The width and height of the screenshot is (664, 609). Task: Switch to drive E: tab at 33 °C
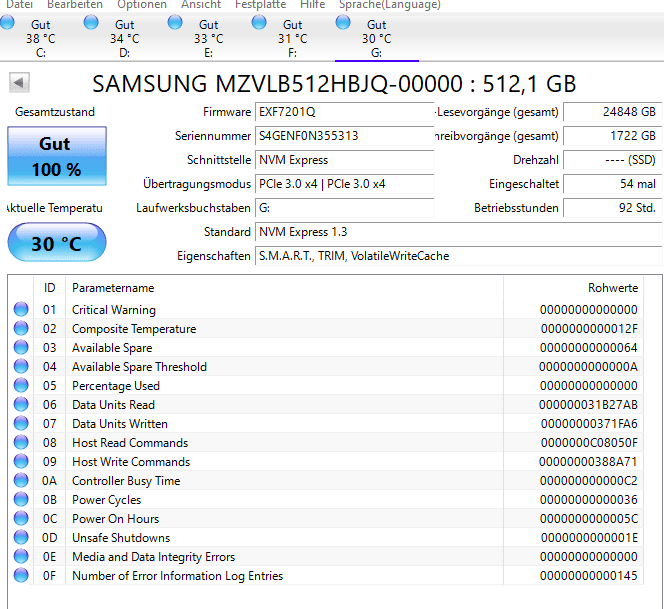pos(208,39)
